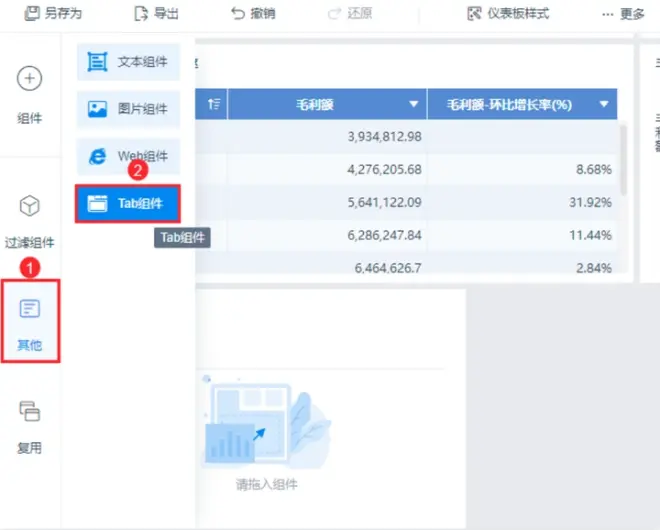This screenshot has height=530, width=660.
Task: Add a 图片组件 image component
Action: (128, 109)
